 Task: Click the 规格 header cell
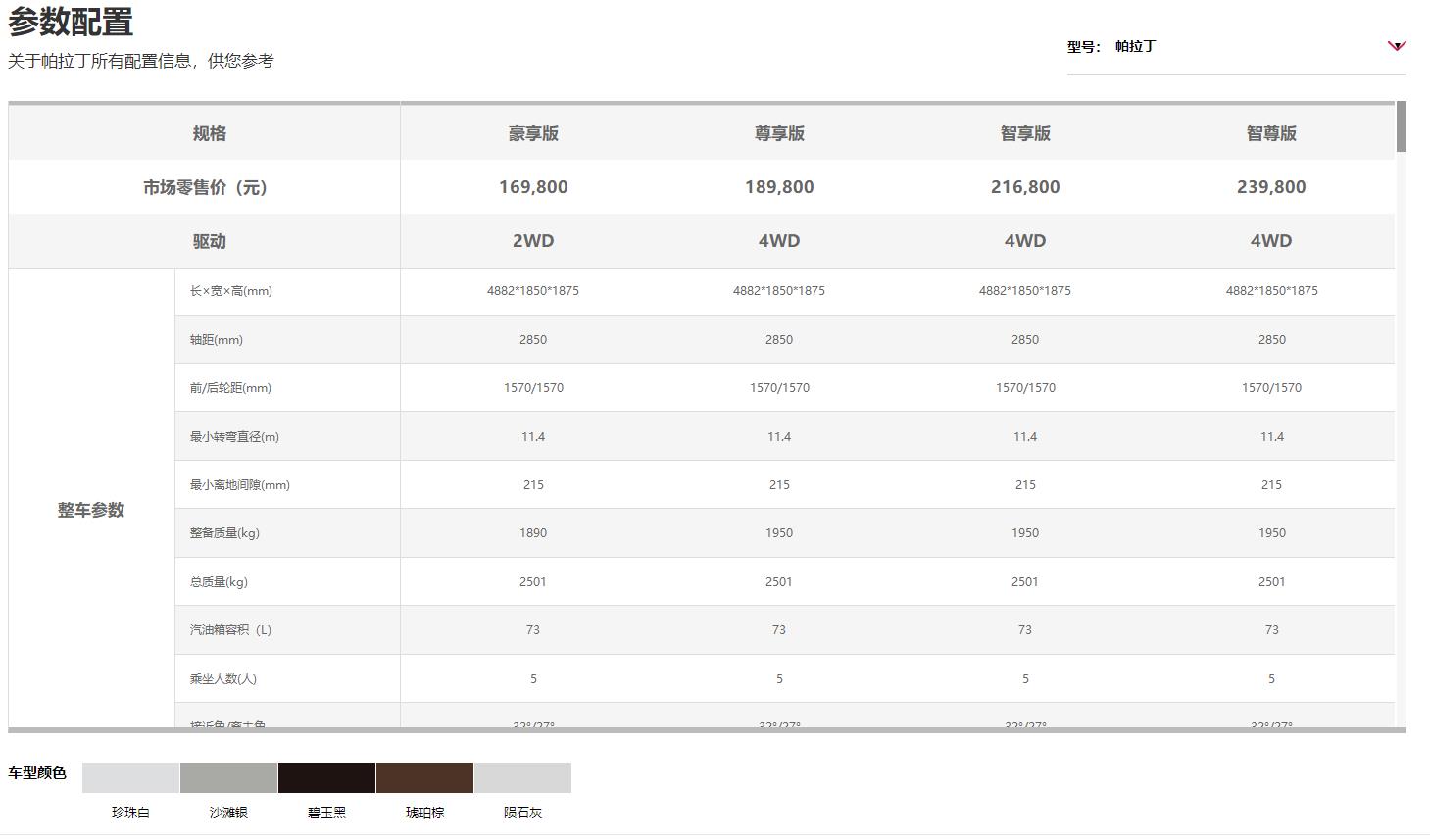click(209, 133)
